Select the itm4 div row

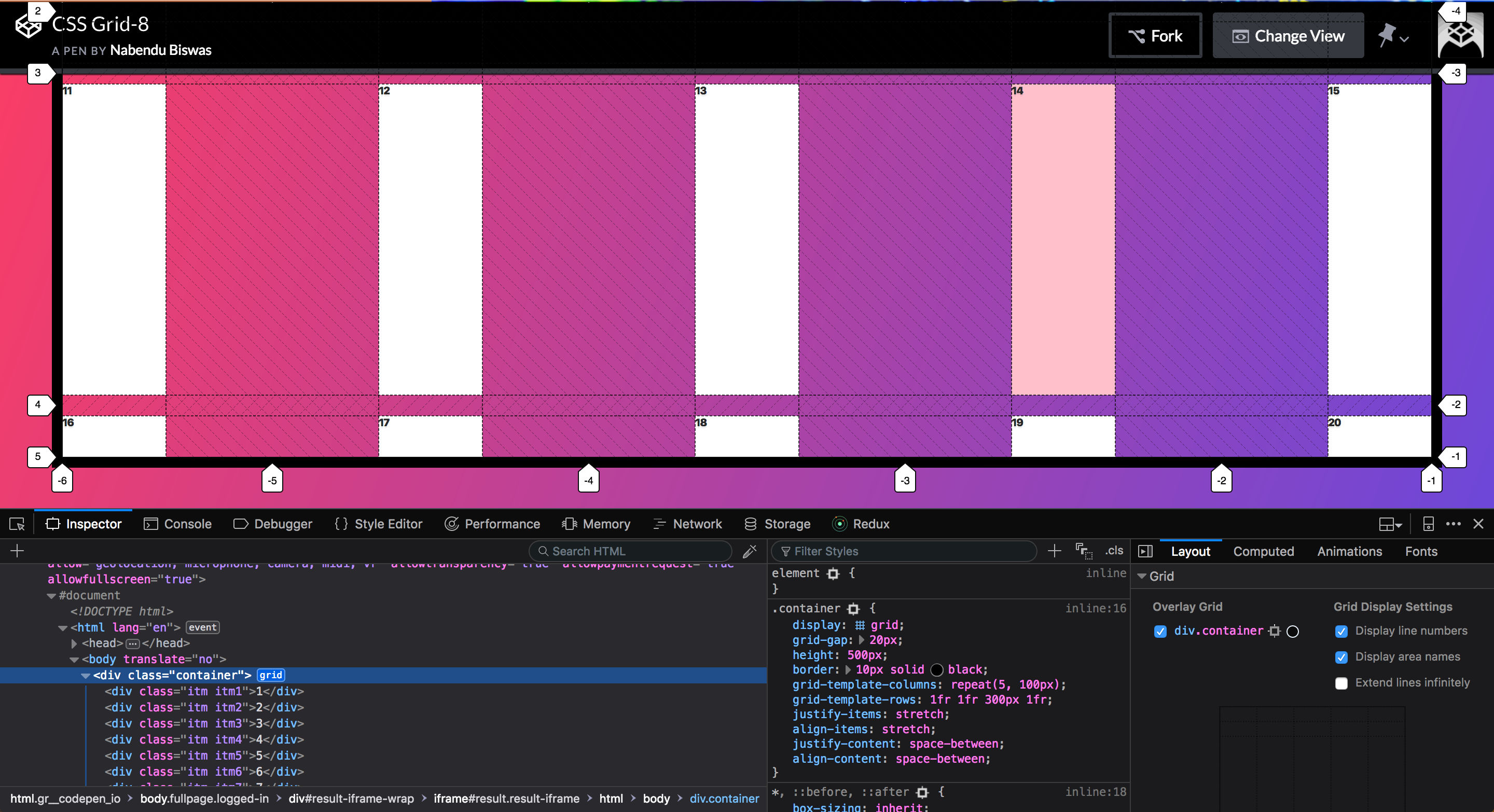(x=204, y=739)
